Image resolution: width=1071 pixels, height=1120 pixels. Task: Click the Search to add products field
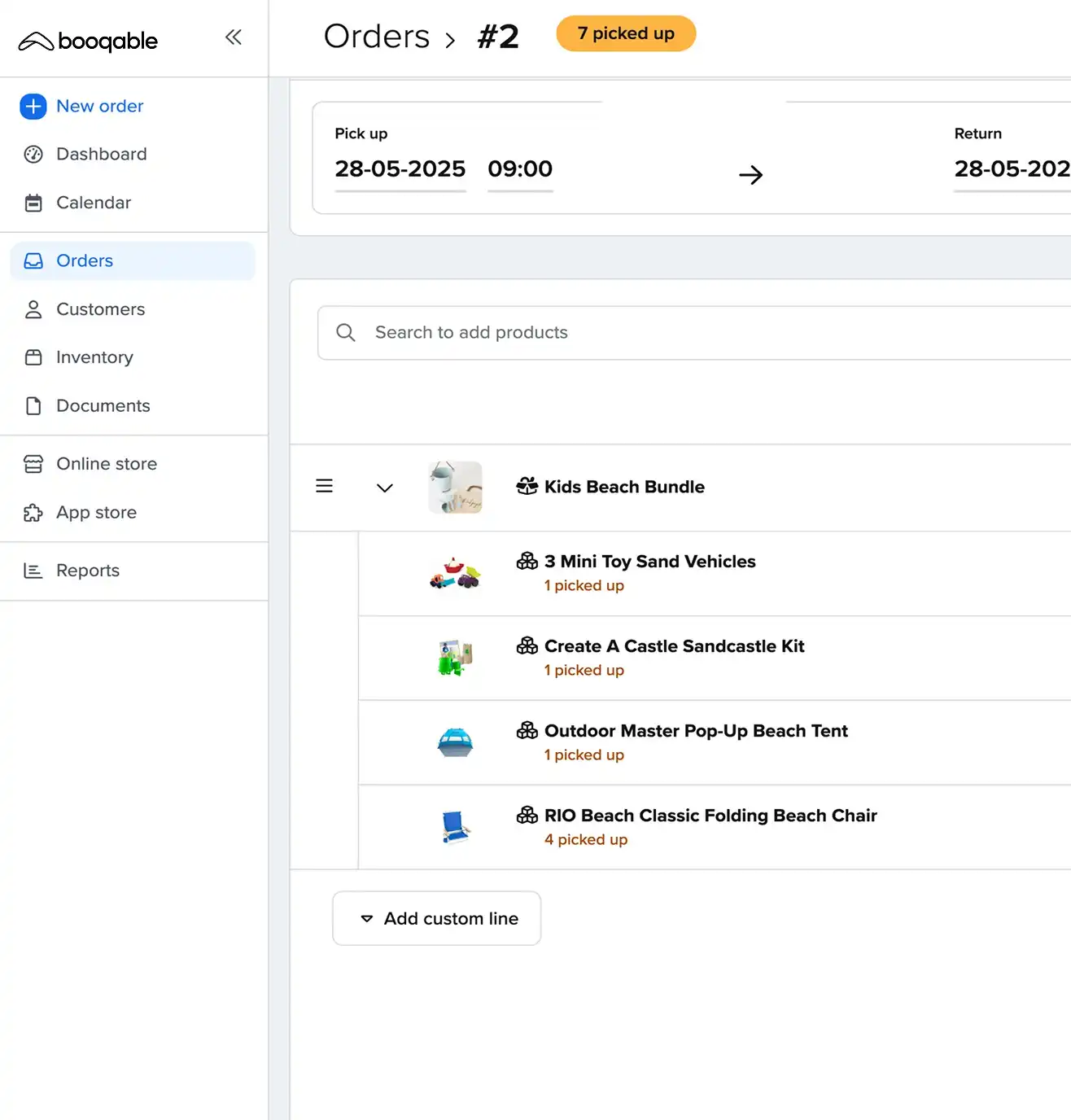(x=692, y=333)
